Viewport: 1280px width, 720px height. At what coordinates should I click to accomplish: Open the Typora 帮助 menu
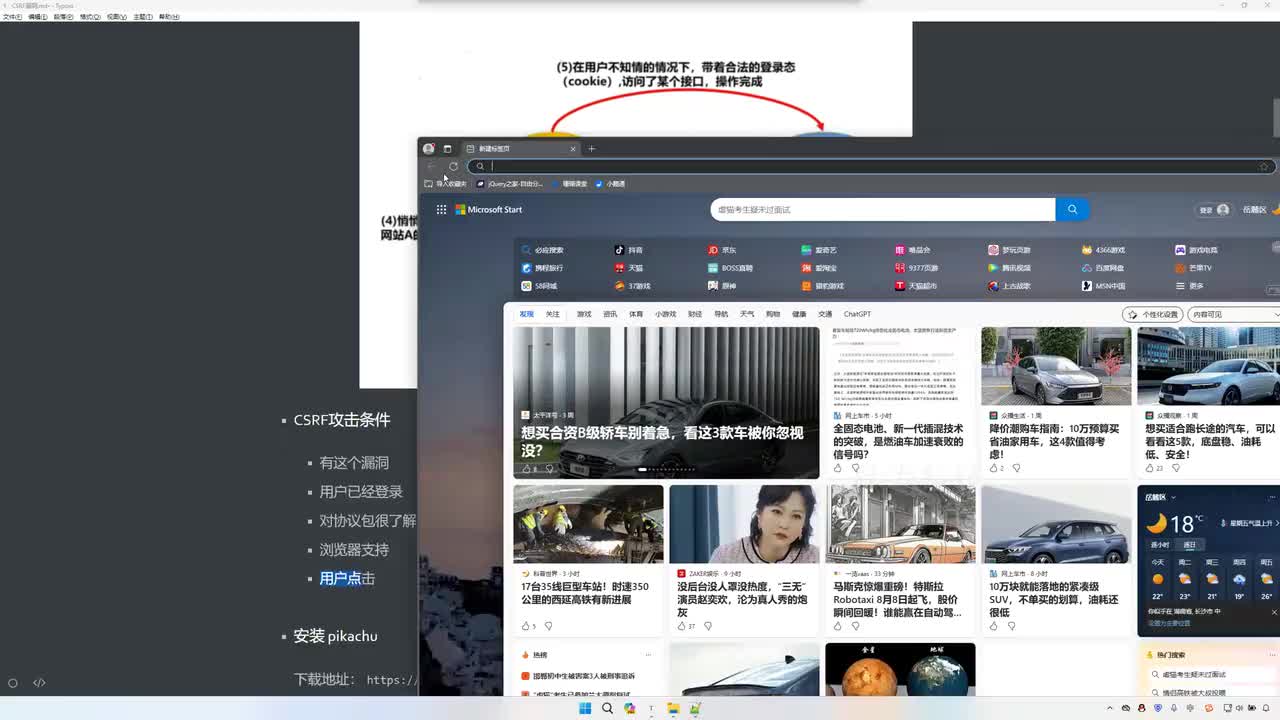click(x=170, y=17)
